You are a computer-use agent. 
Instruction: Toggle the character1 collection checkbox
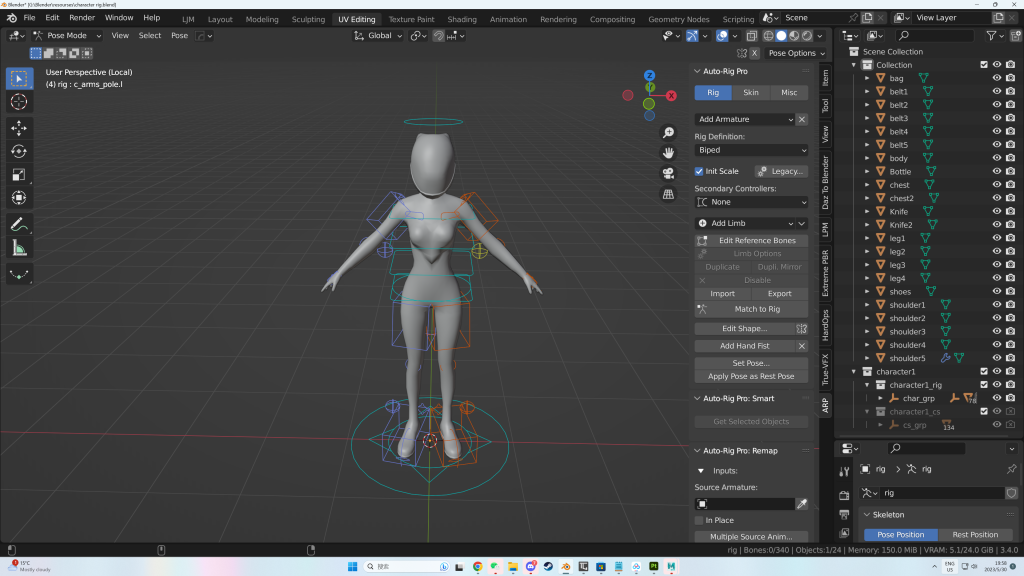(x=984, y=372)
